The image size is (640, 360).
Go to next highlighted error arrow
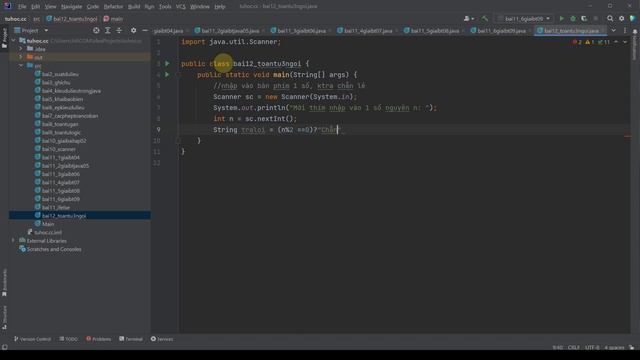point(625,42)
